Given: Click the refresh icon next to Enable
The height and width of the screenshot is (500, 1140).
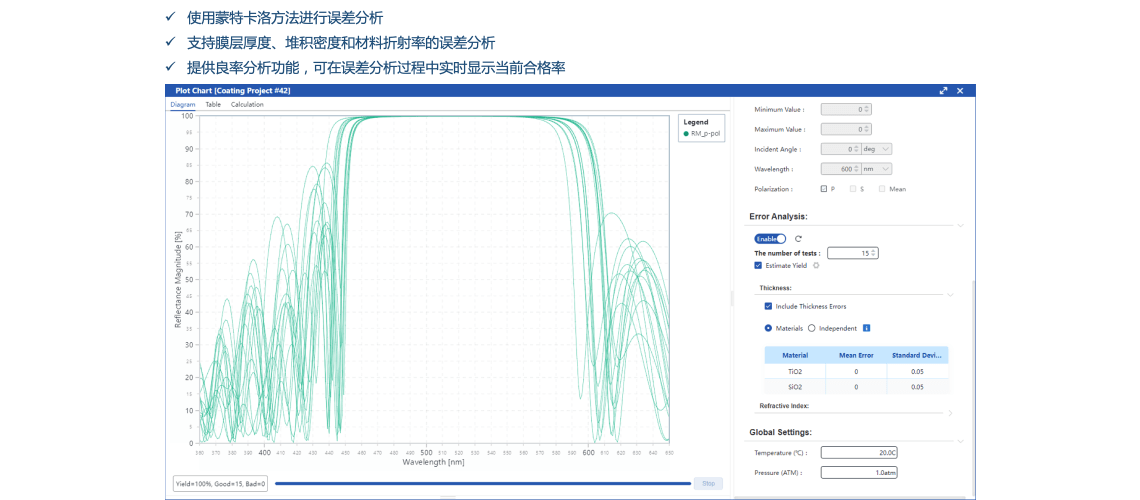Looking at the screenshot, I should [x=798, y=239].
